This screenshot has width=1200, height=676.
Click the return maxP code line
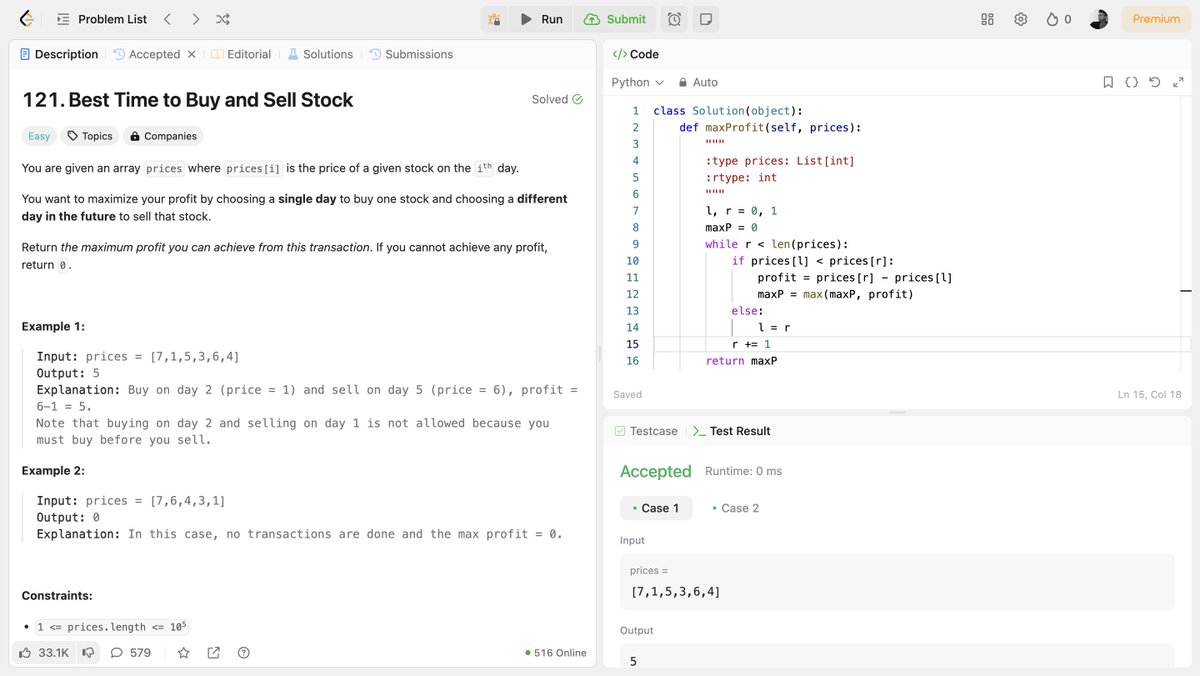(x=741, y=361)
